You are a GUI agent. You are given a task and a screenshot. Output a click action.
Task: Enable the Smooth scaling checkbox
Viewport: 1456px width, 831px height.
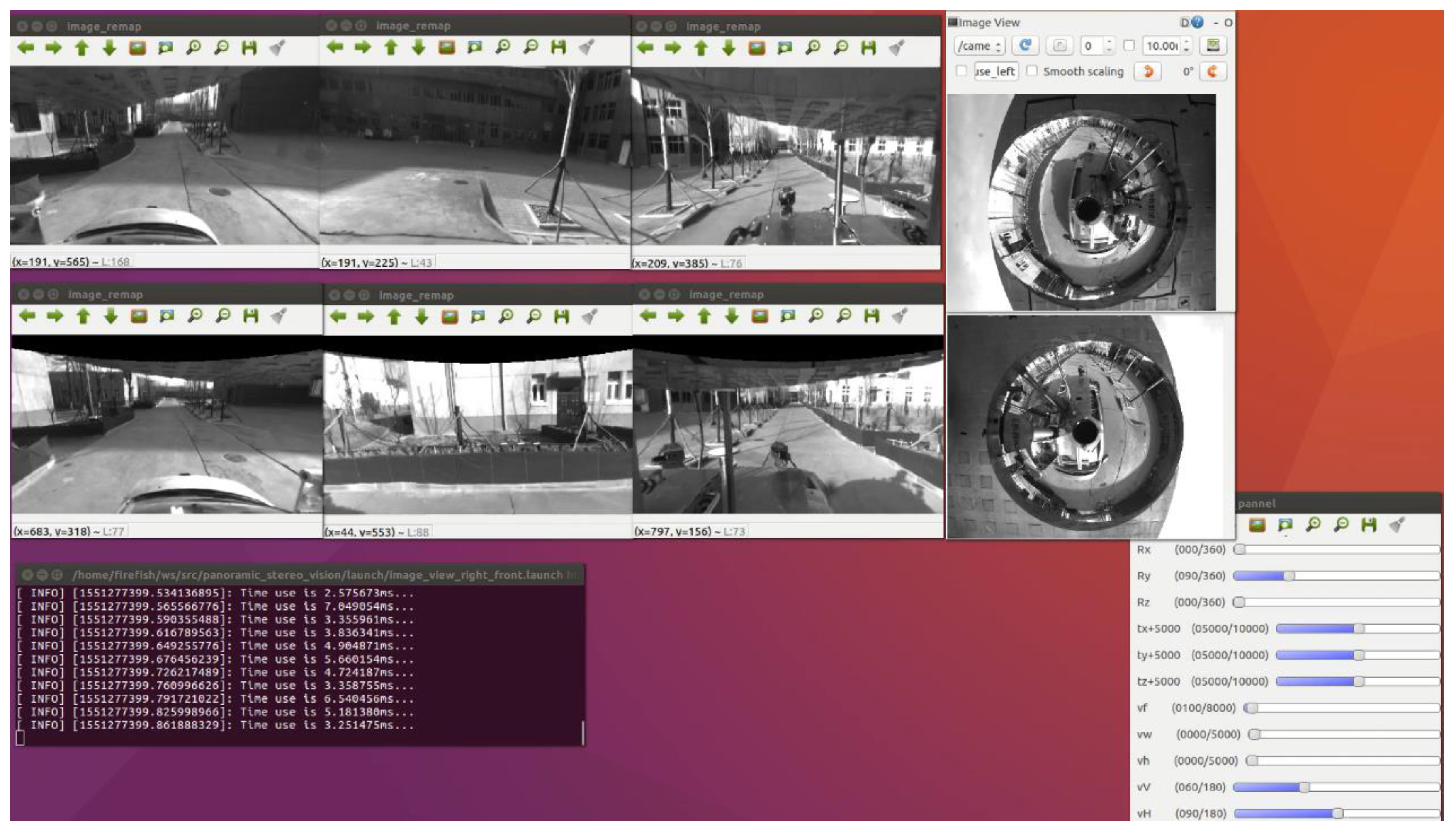[1032, 71]
